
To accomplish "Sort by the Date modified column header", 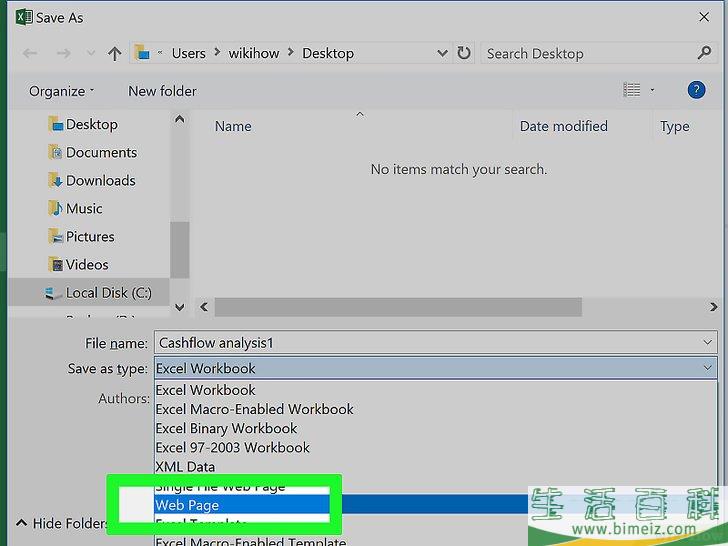I will (563, 126).
